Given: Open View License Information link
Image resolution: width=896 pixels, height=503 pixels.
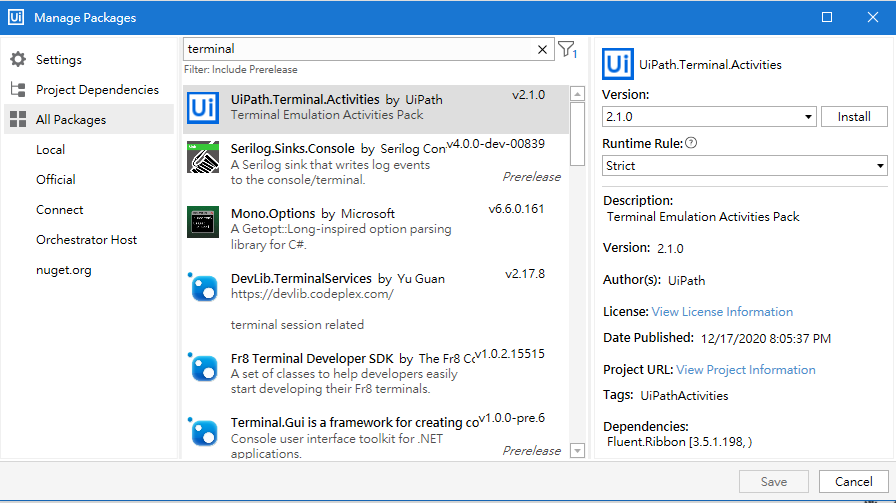Looking at the screenshot, I should [x=722, y=312].
